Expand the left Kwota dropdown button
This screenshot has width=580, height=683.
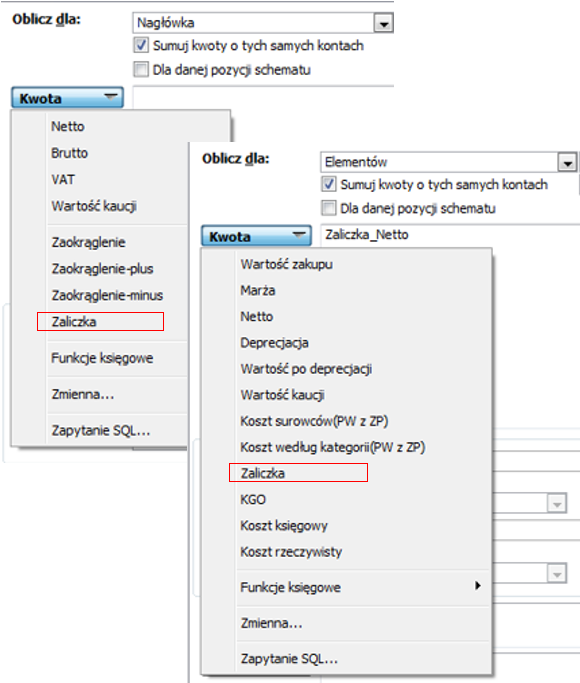tap(67, 98)
